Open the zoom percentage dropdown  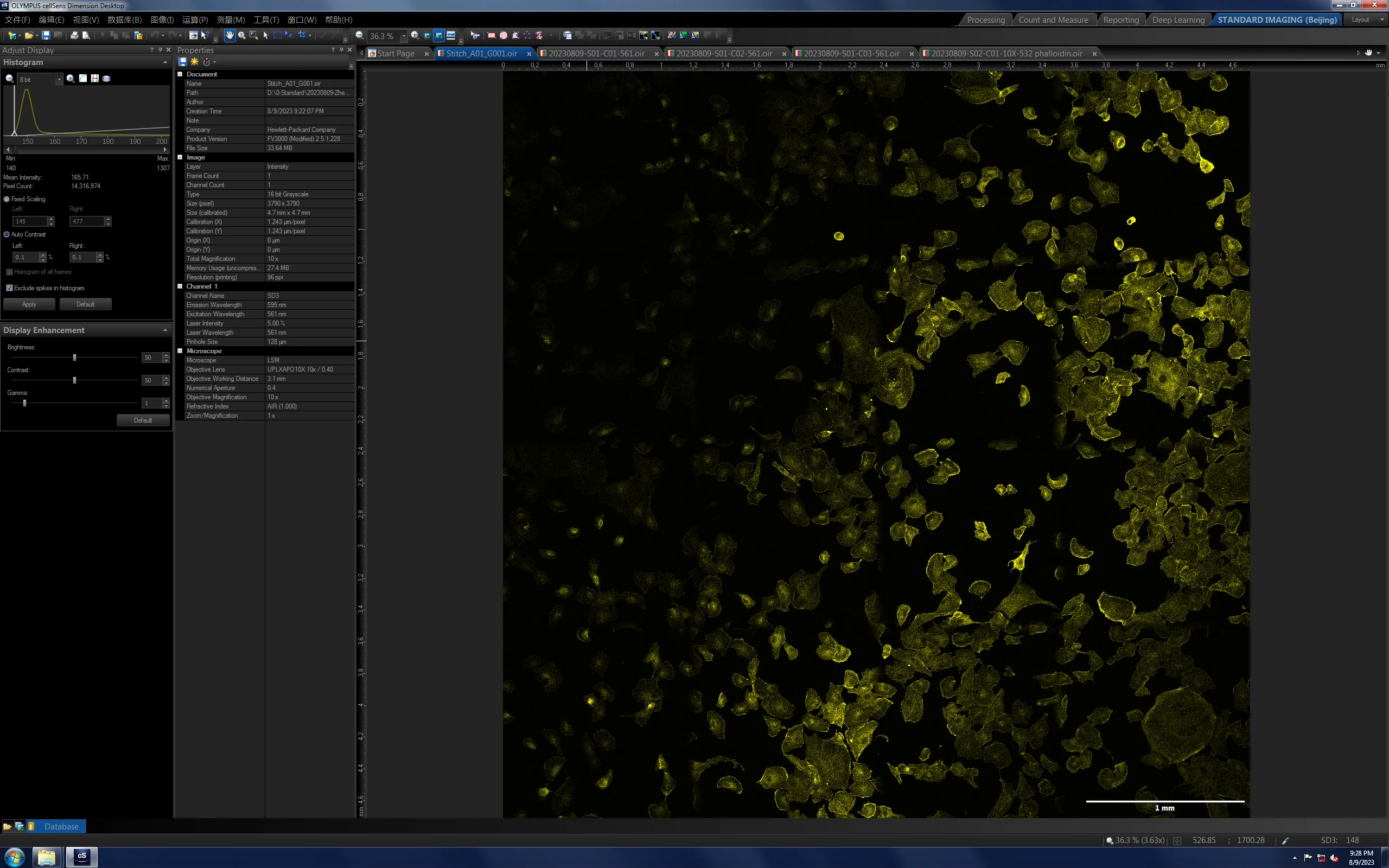pos(404,36)
